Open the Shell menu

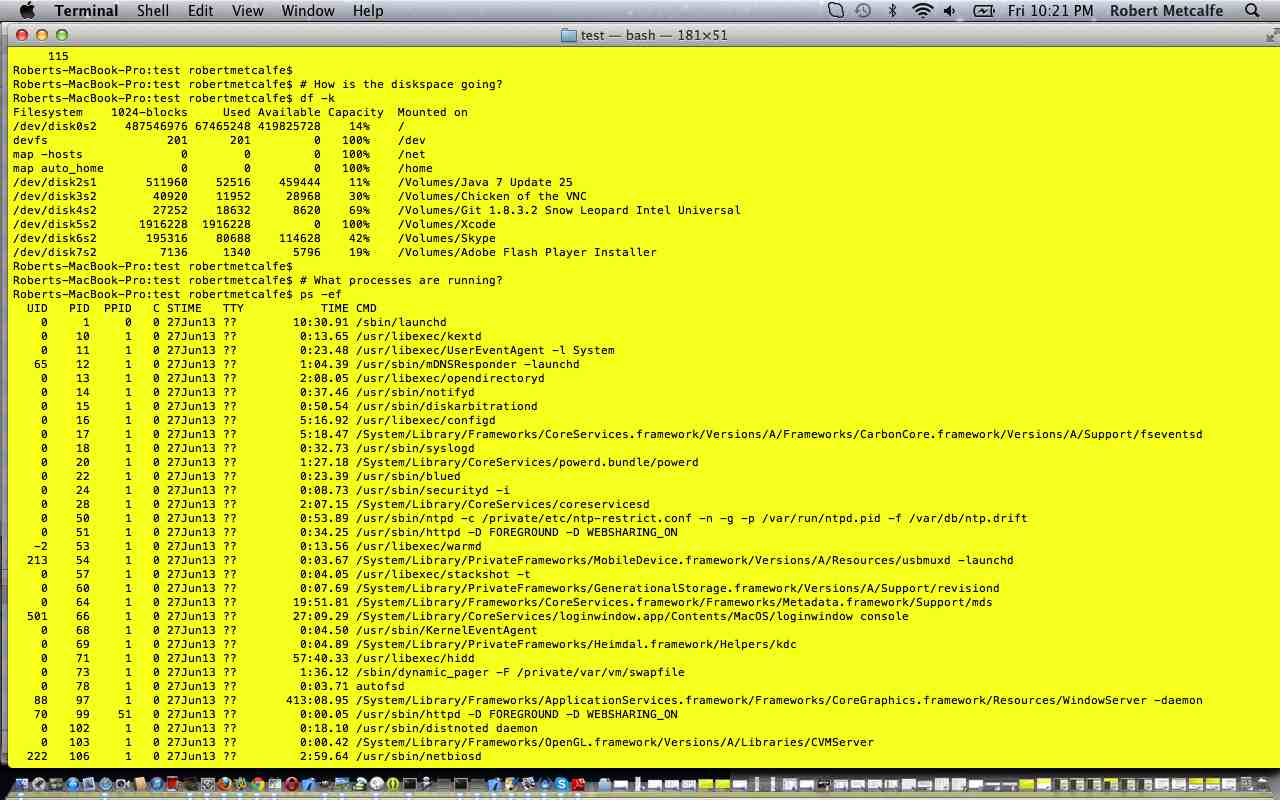click(x=153, y=11)
